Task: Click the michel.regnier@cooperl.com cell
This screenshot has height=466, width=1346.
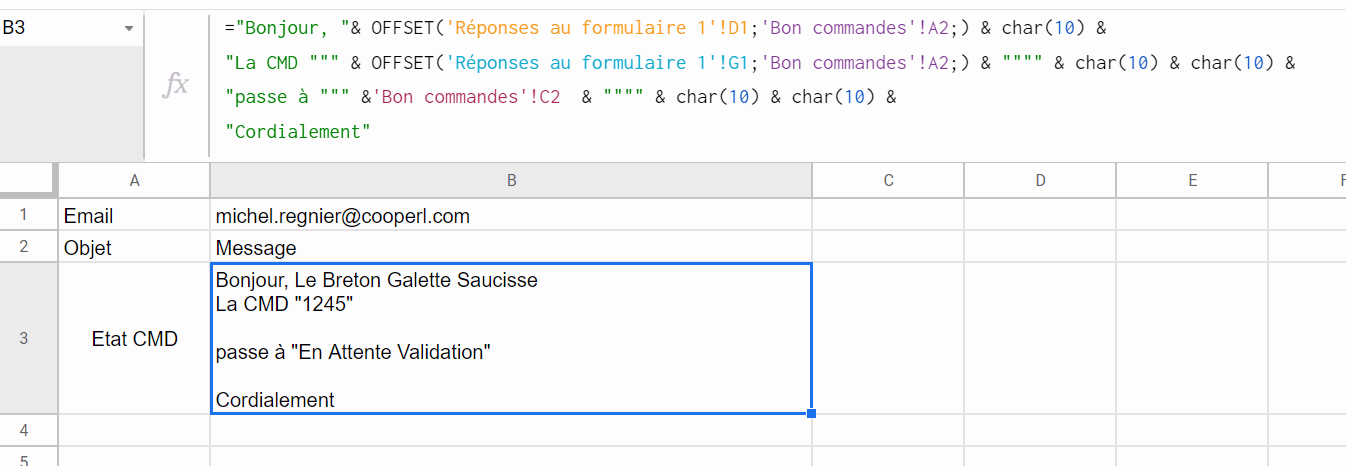Action: pyautogui.click(x=511, y=216)
